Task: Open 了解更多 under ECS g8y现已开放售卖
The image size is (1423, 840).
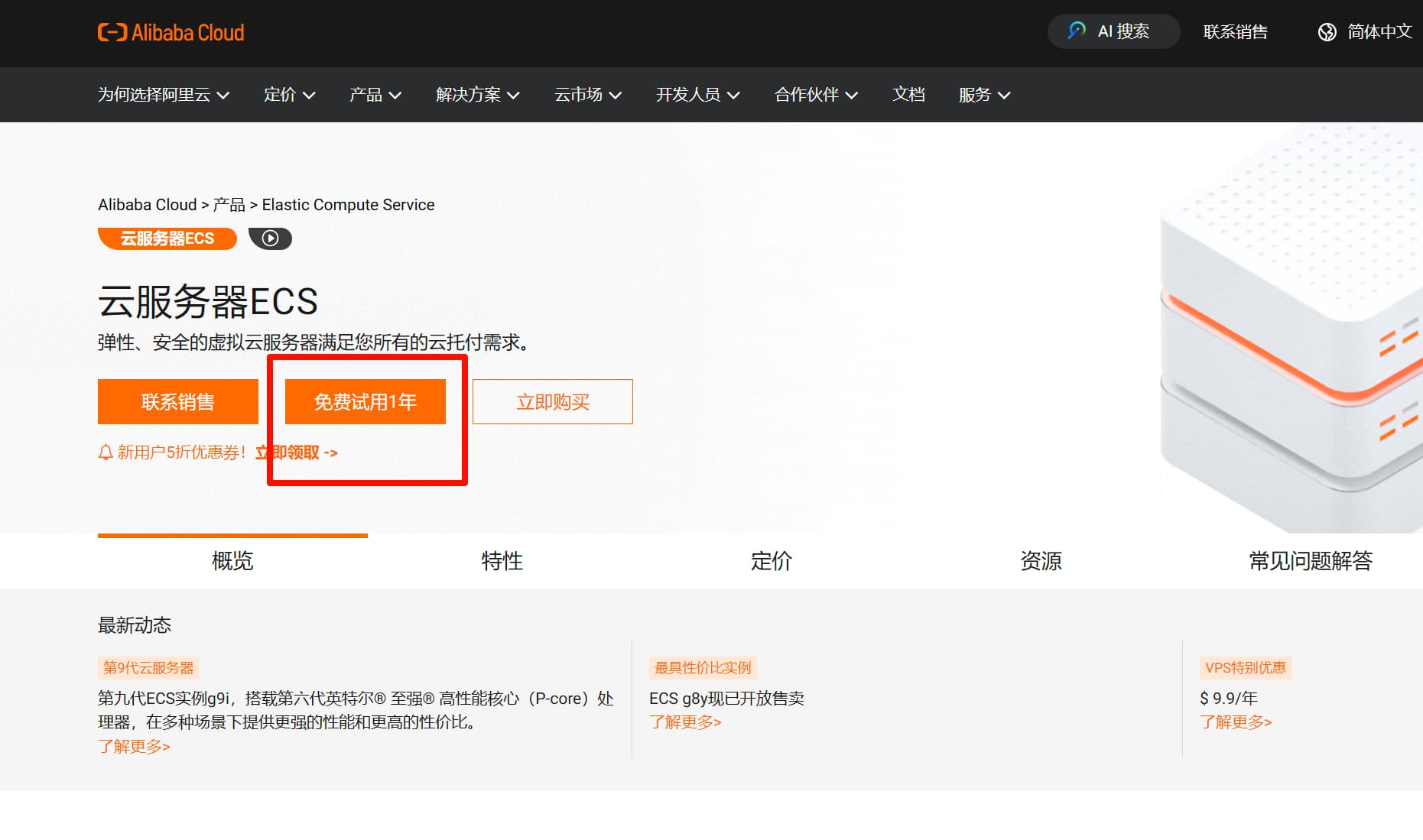Action: click(x=685, y=722)
